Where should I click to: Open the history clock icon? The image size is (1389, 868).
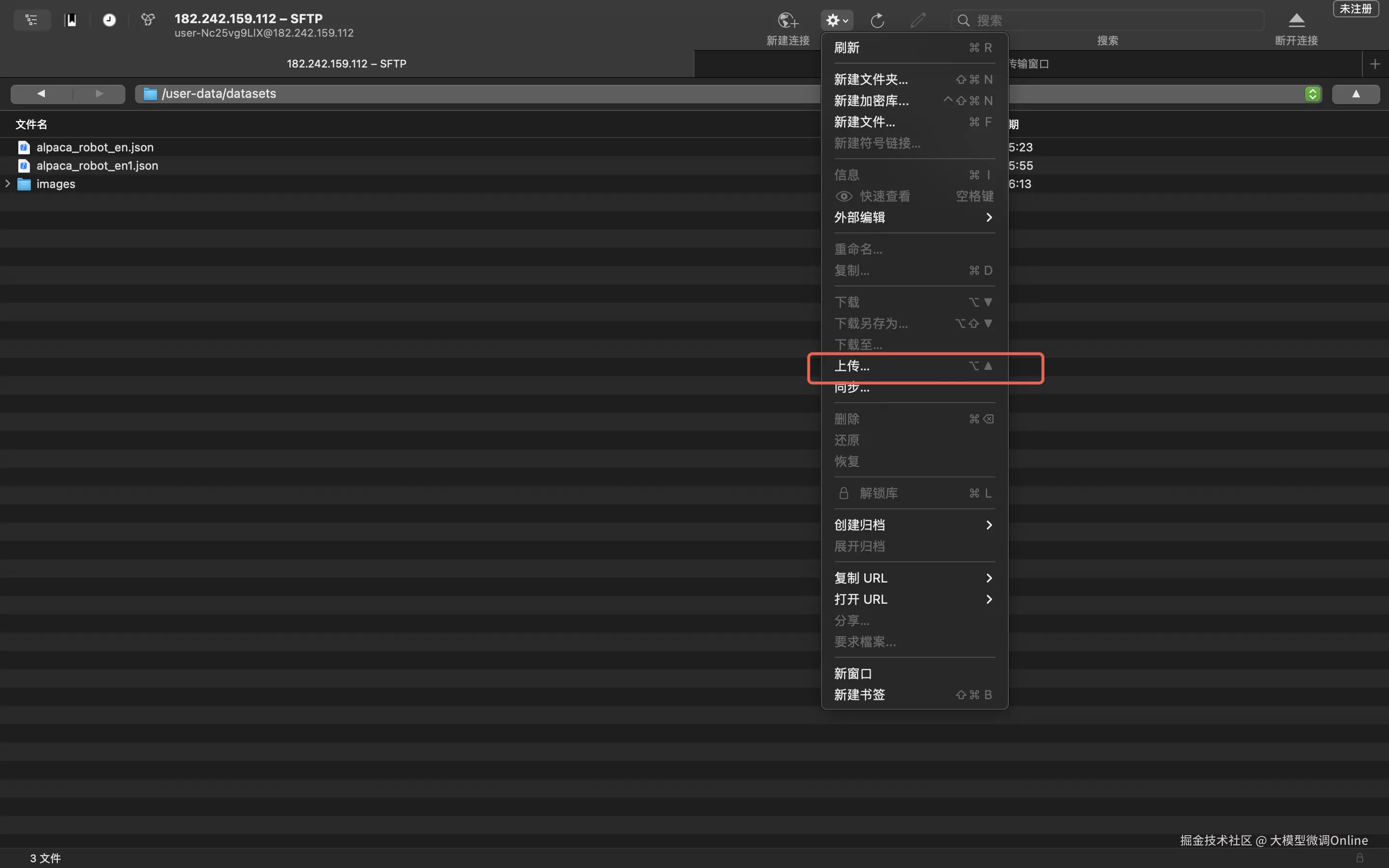tap(109, 20)
